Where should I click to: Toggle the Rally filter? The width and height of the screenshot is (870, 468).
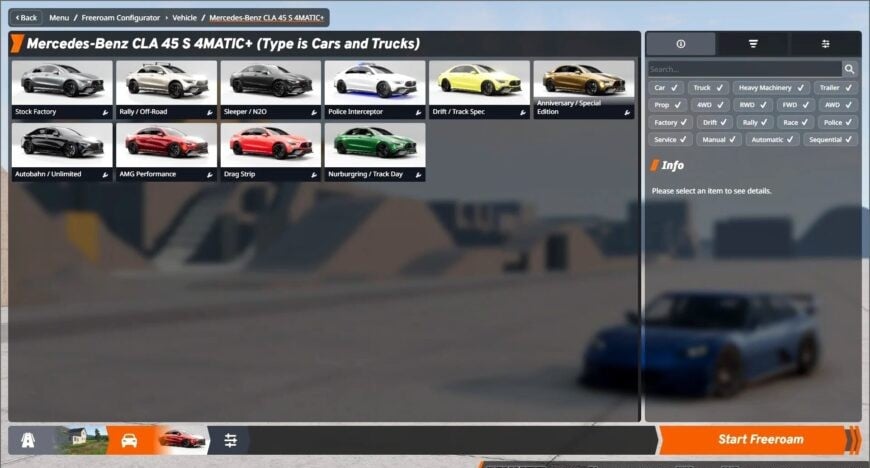coord(755,123)
